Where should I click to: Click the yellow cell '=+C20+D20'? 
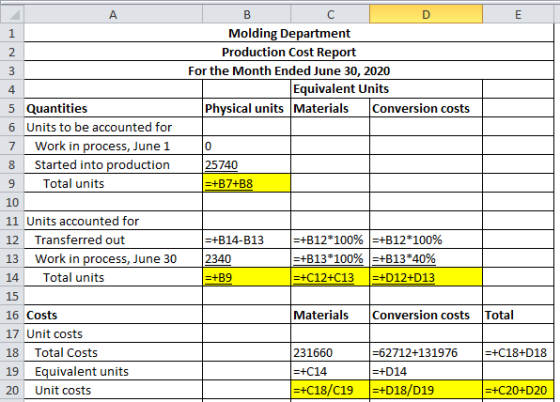[x=518, y=390]
